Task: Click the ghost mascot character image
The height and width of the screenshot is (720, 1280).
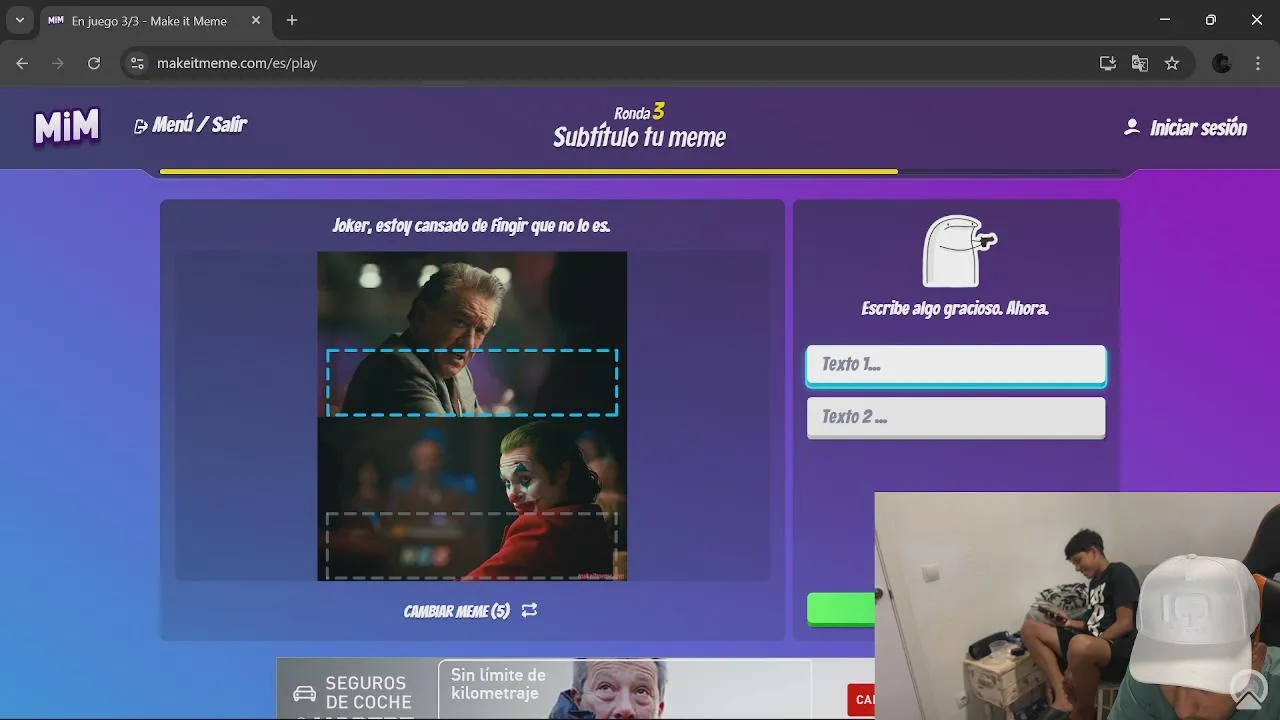Action: pos(957,251)
